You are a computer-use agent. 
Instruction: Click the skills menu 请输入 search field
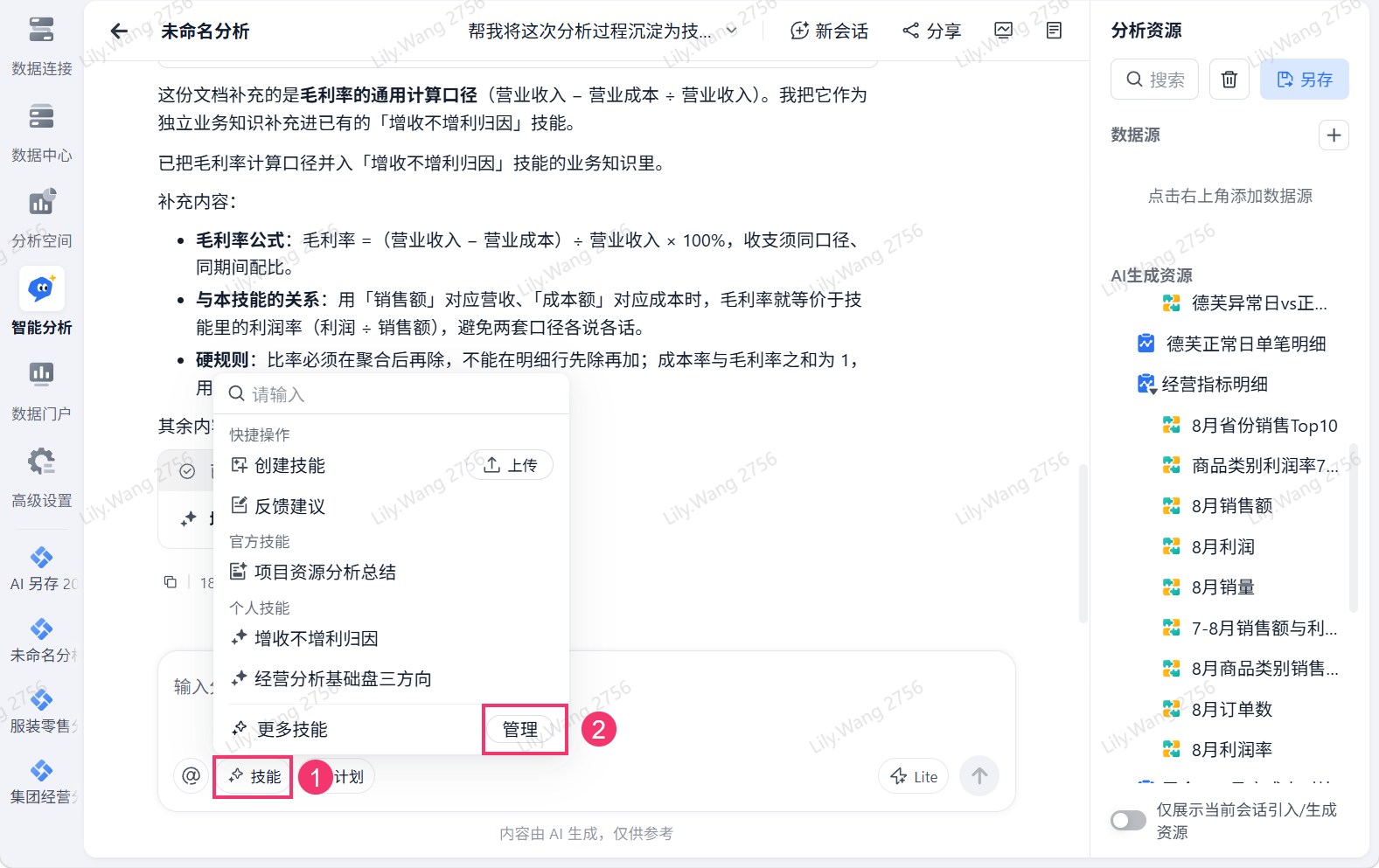coord(392,394)
